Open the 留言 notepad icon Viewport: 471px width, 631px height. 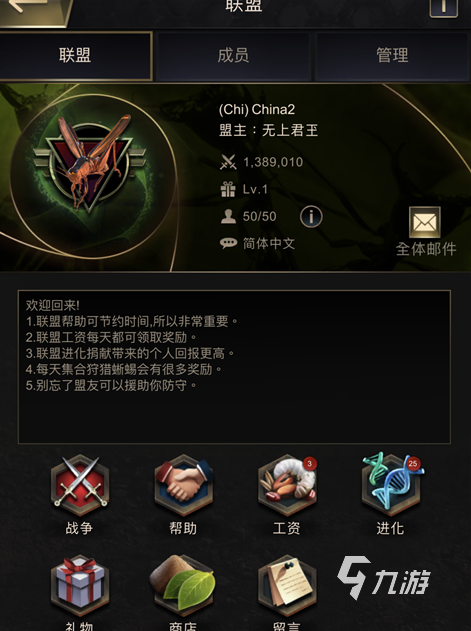tap(287, 586)
